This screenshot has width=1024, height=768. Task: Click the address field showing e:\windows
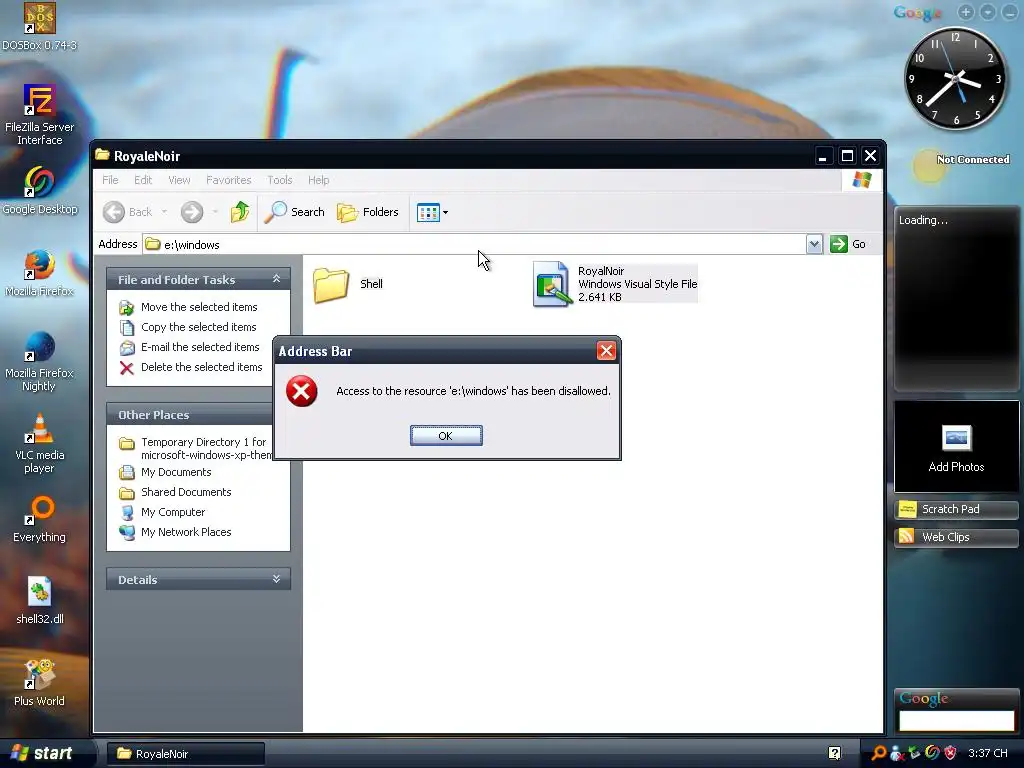click(x=475, y=244)
